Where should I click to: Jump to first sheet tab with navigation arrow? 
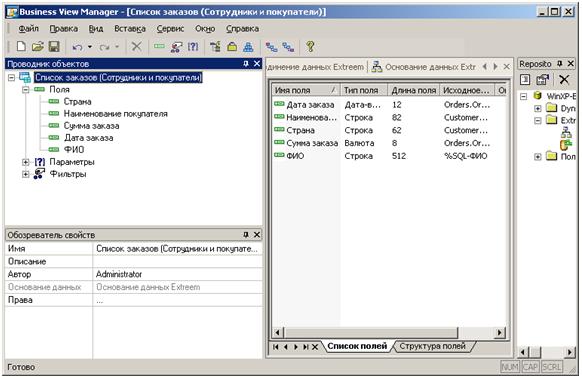(x=275, y=347)
